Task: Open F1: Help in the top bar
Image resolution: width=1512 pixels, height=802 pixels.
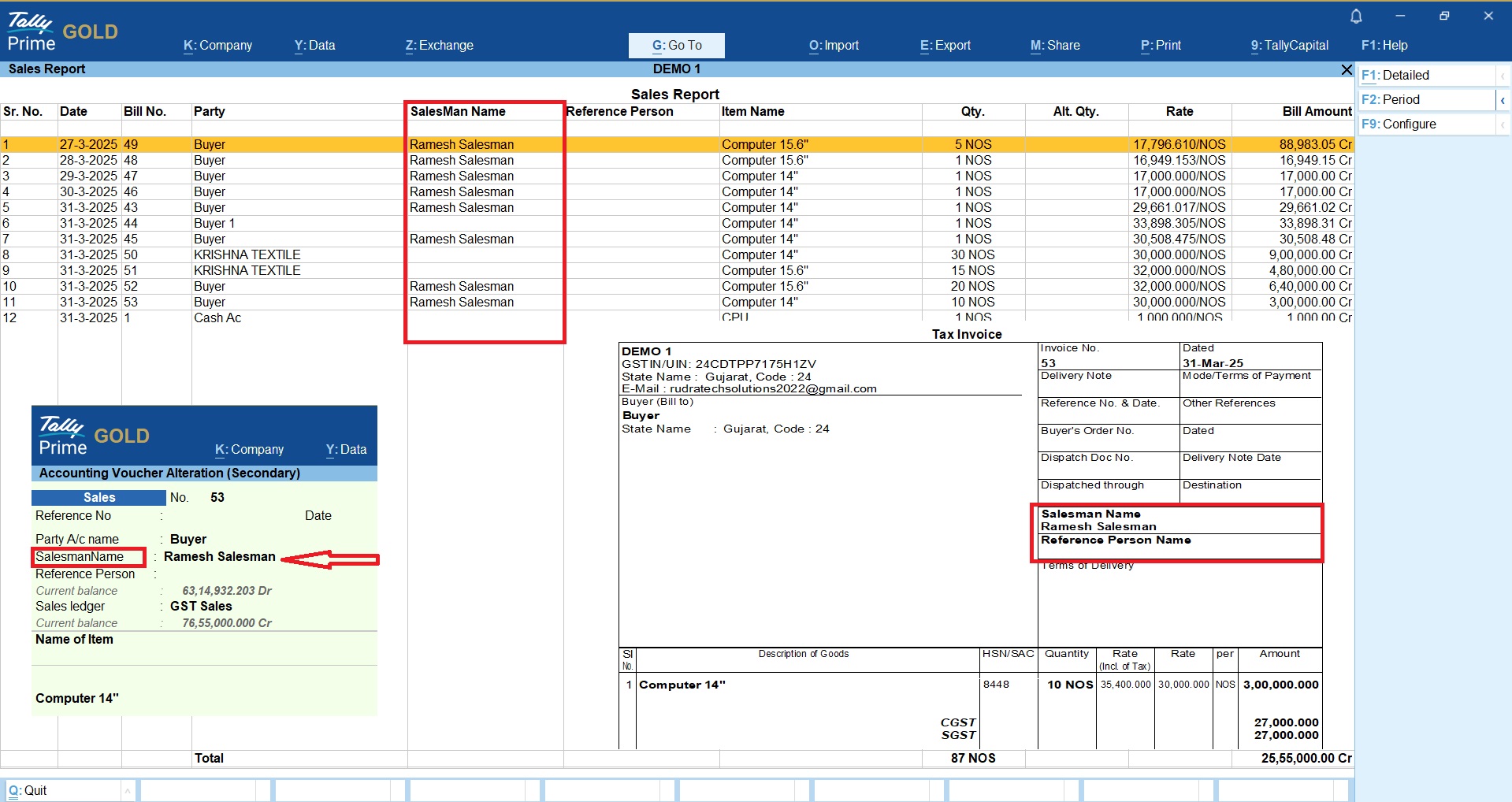Action: [1384, 46]
